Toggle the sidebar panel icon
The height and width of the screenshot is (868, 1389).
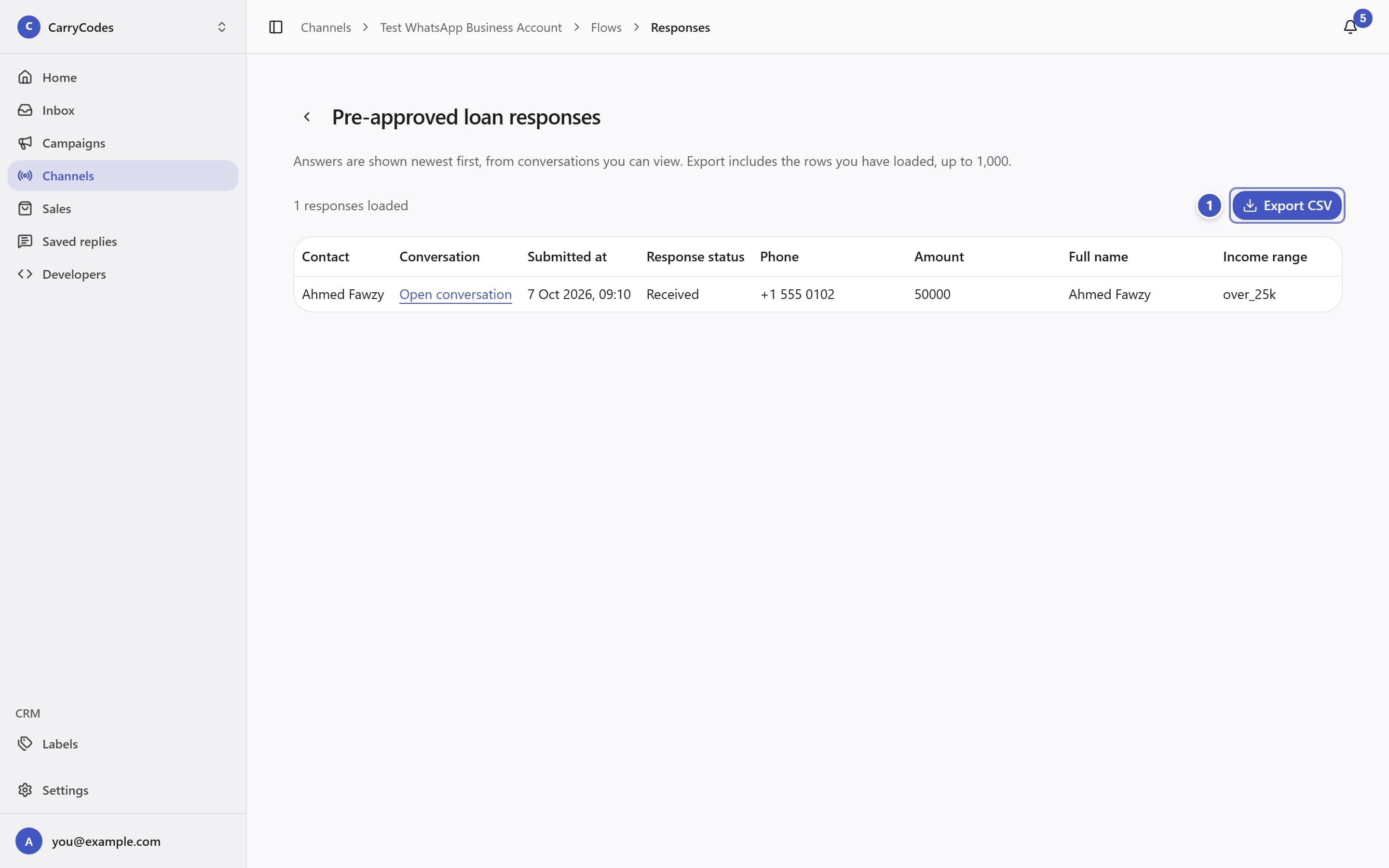click(x=275, y=27)
